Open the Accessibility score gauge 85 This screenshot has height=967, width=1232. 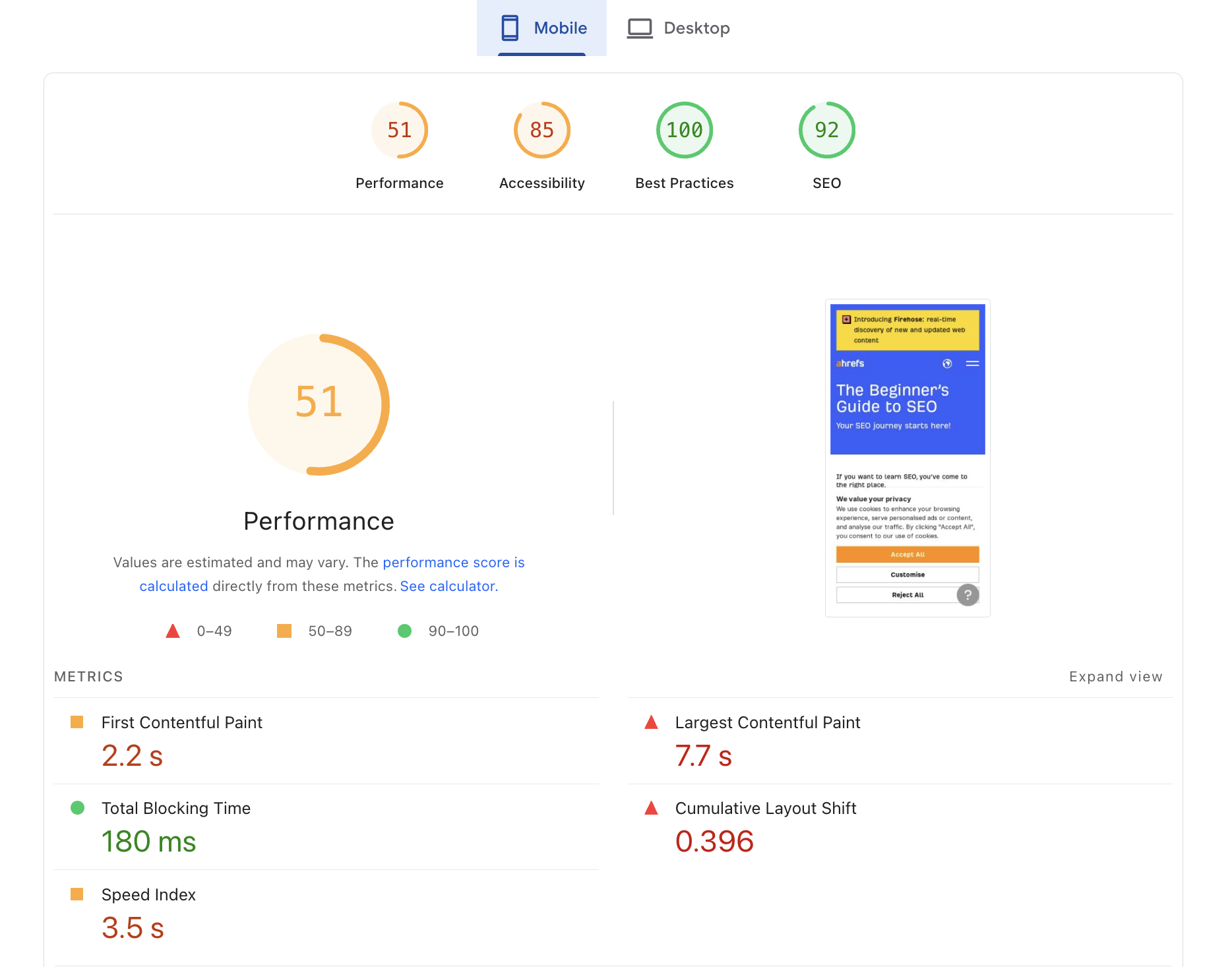[542, 130]
